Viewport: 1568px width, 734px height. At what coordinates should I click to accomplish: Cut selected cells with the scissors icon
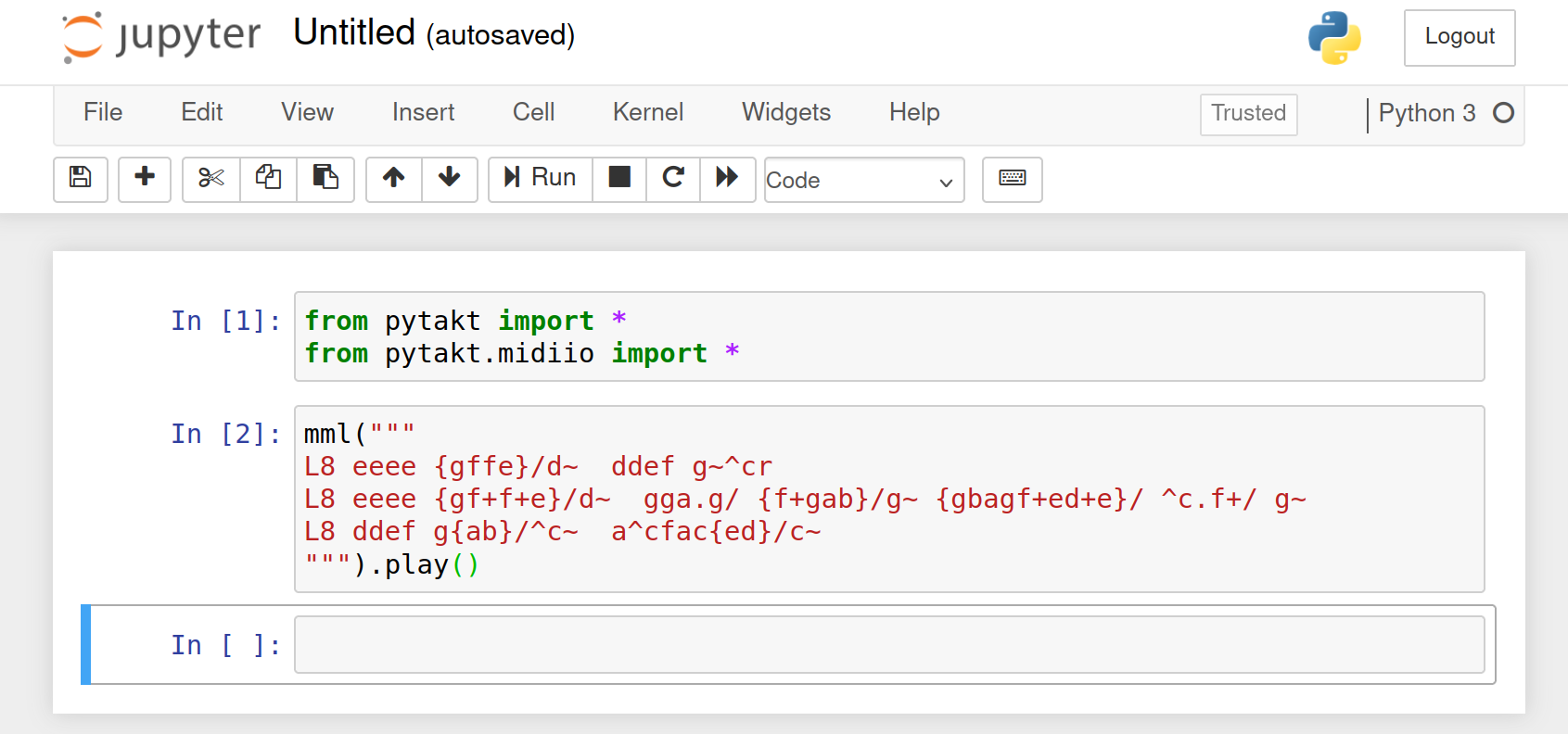211,178
